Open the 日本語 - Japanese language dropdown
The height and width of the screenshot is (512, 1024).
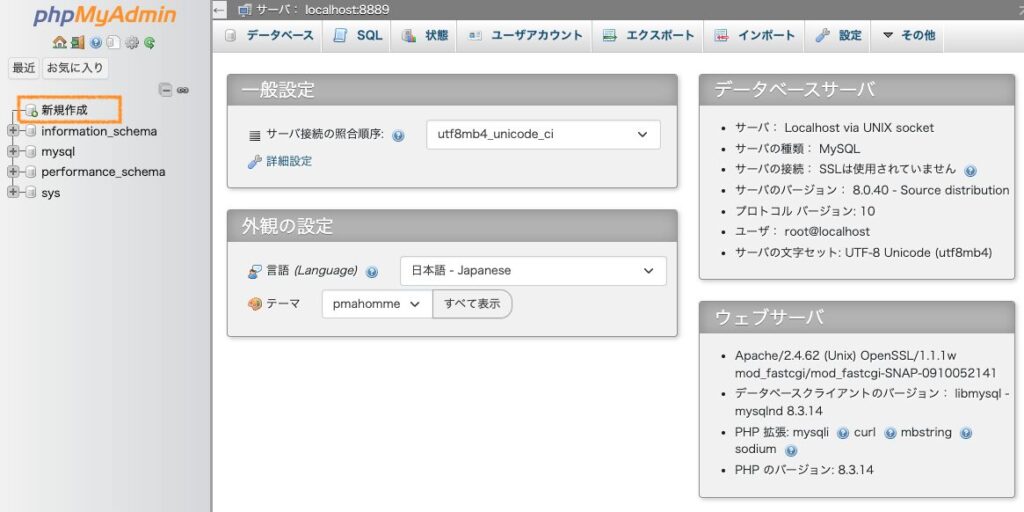click(x=533, y=270)
